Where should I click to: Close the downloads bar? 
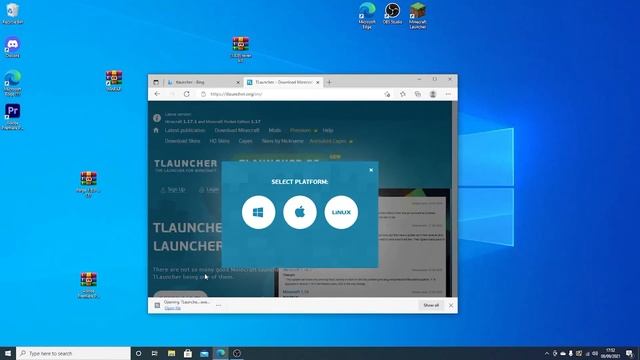[451, 305]
